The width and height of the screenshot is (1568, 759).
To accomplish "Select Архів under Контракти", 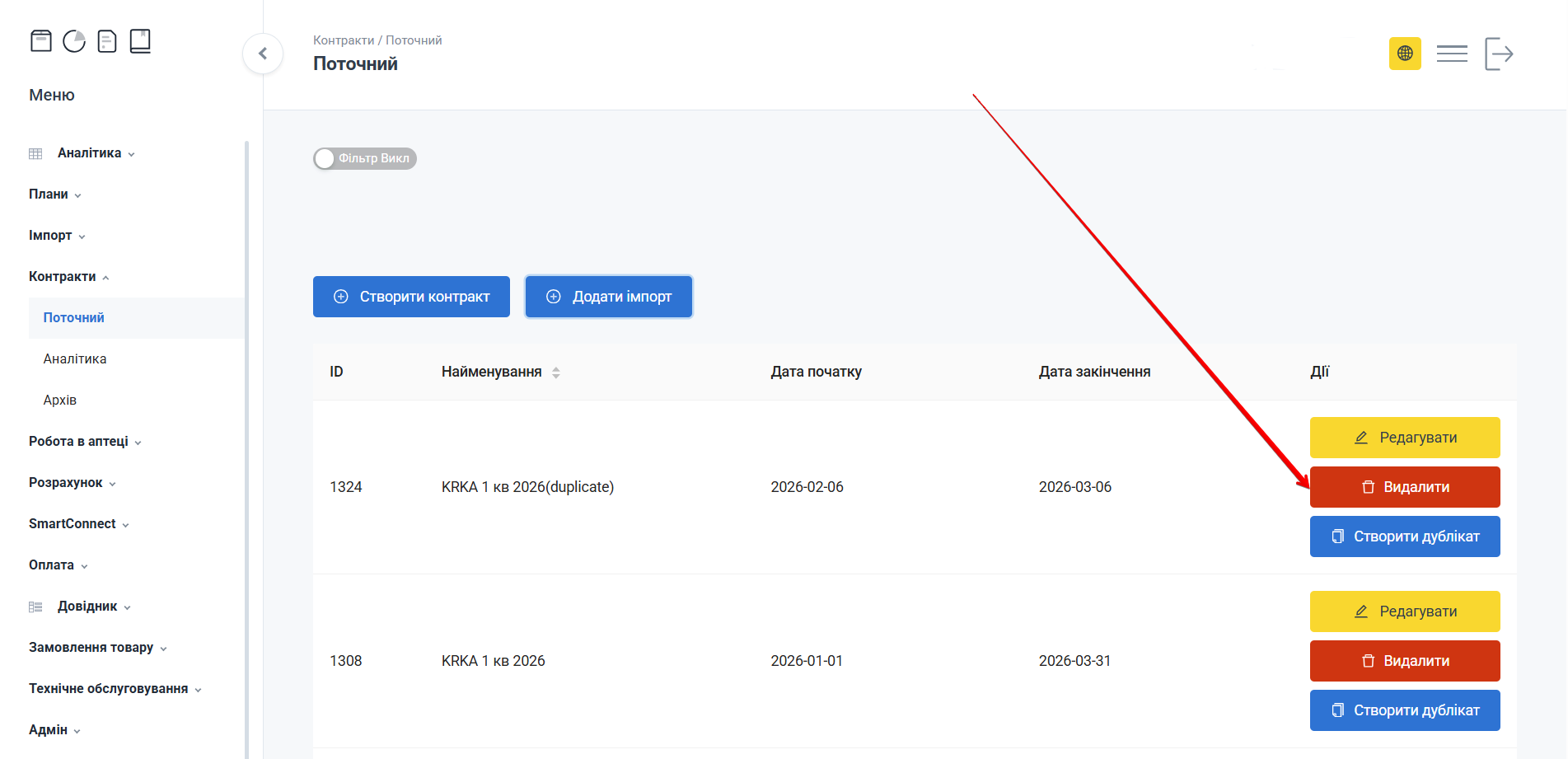I will (60, 401).
